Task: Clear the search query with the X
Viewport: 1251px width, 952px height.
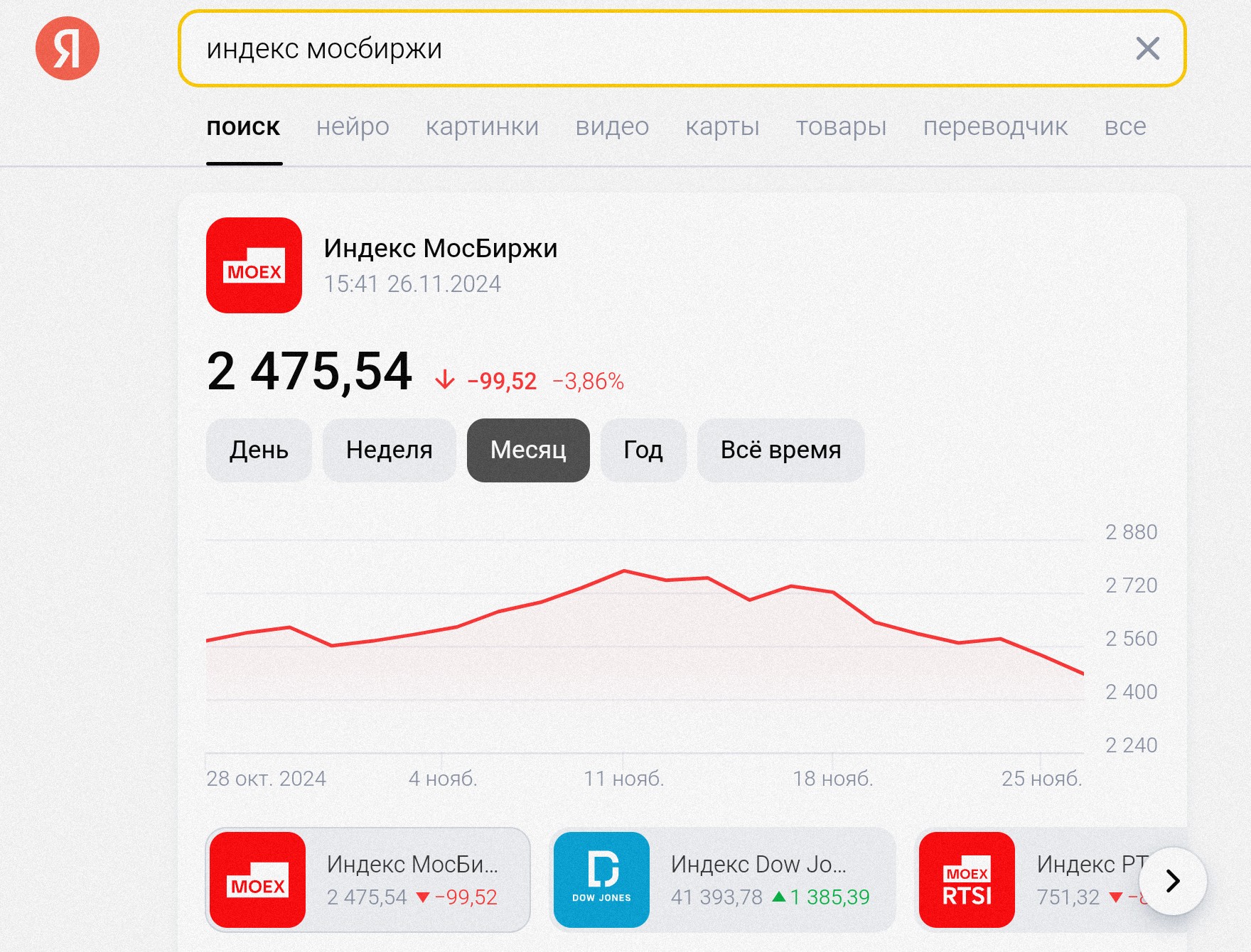Action: pyautogui.click(x=1147, y=48)
